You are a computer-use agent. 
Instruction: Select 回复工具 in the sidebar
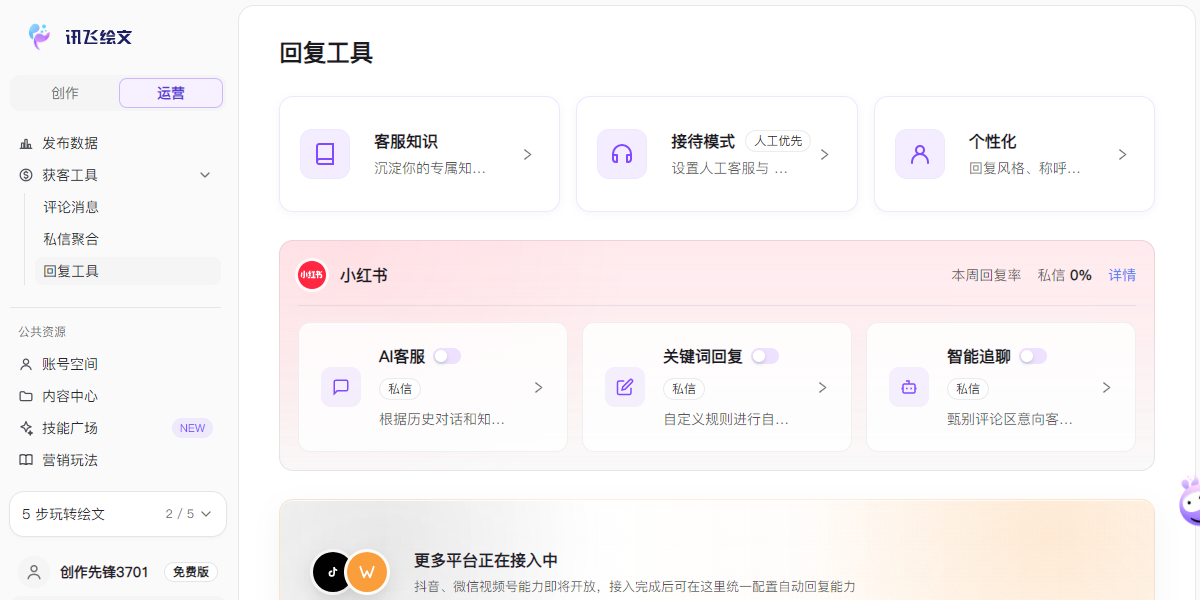129,271
